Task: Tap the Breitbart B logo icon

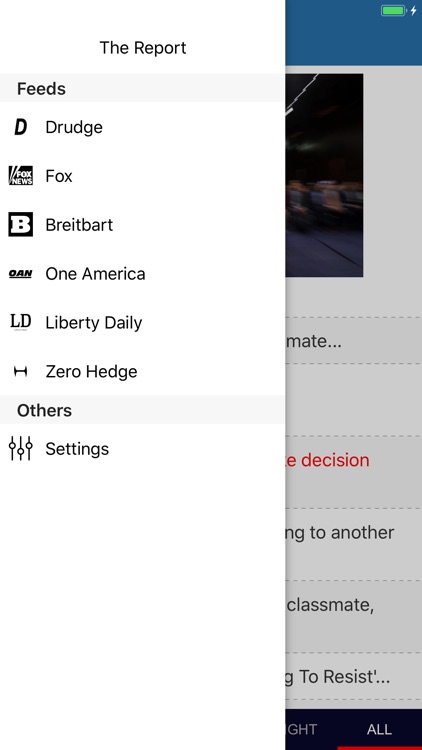Action: [x=21, y=225]
